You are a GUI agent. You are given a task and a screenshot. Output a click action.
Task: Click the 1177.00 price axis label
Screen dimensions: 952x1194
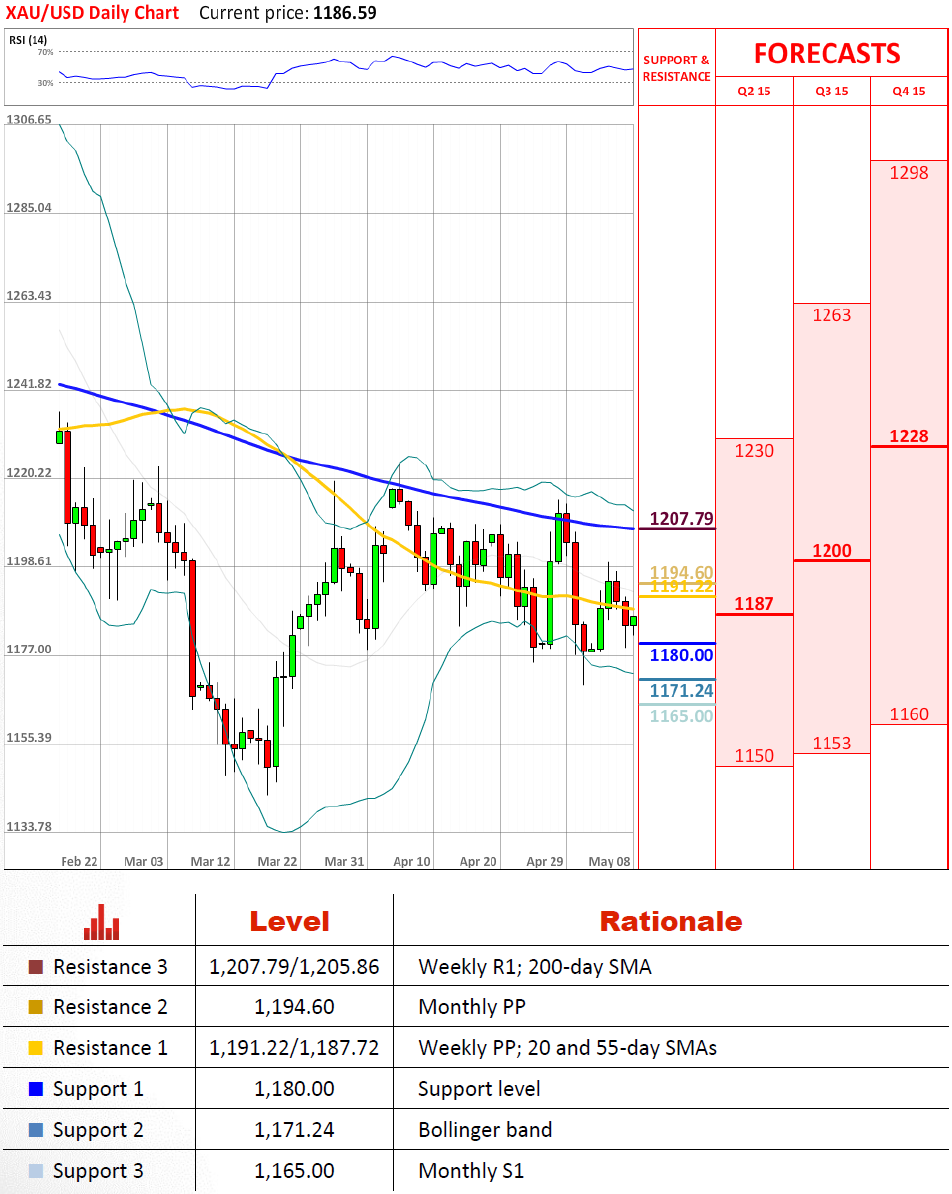click(29, 650)
